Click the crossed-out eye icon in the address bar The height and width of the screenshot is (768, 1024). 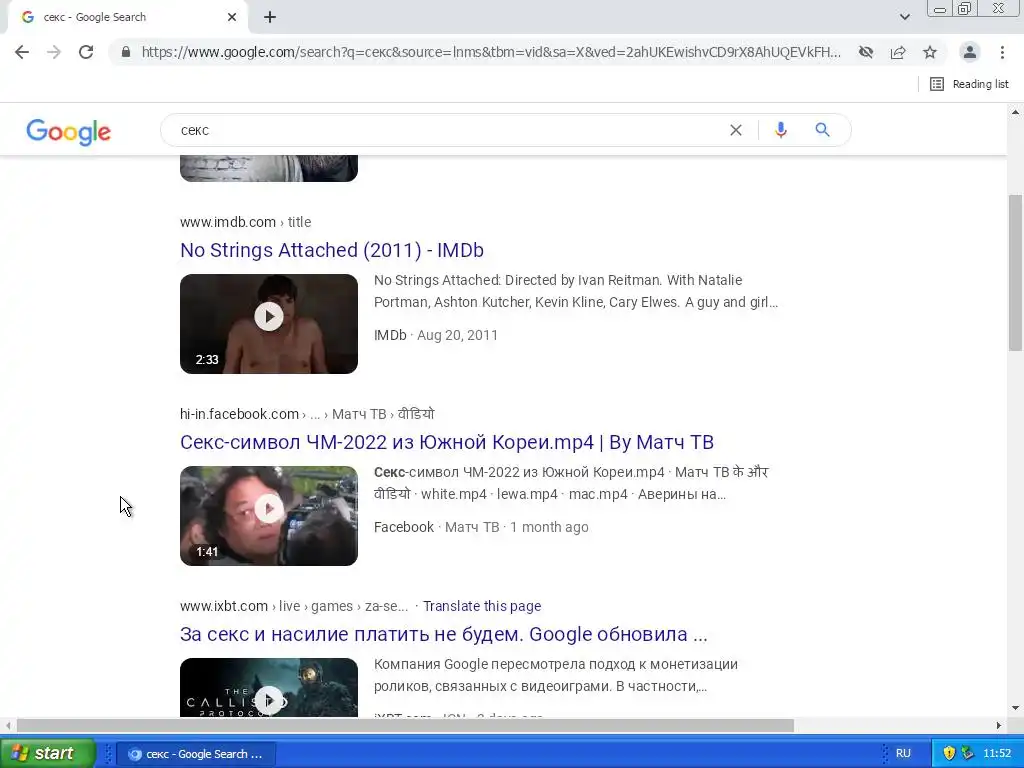[x=866, y=52]
